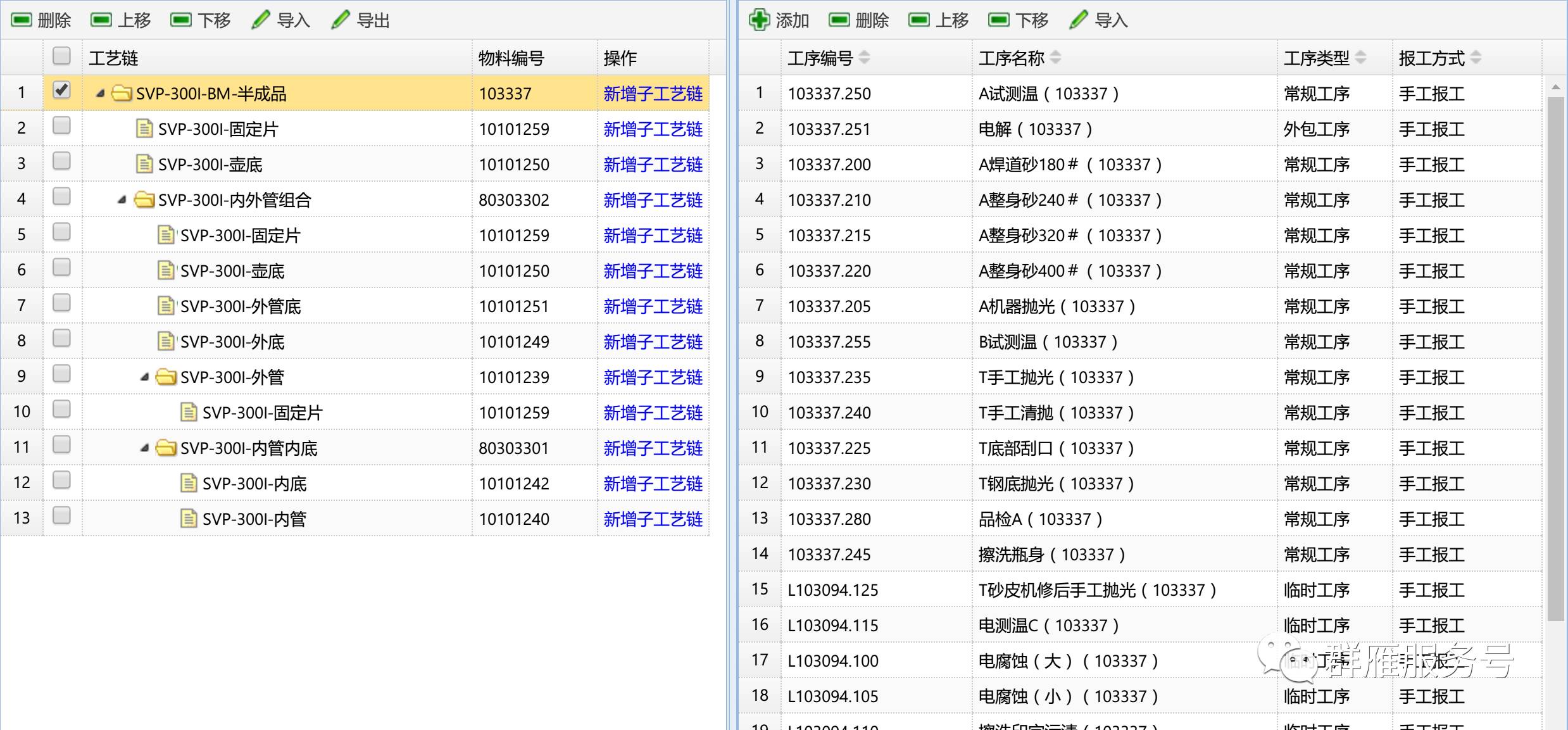Click 新增子工艺链 link for SVP-300I-内管
This screenshot has width=1568, height=730.
pyautogui.click(x=653, y=519)
